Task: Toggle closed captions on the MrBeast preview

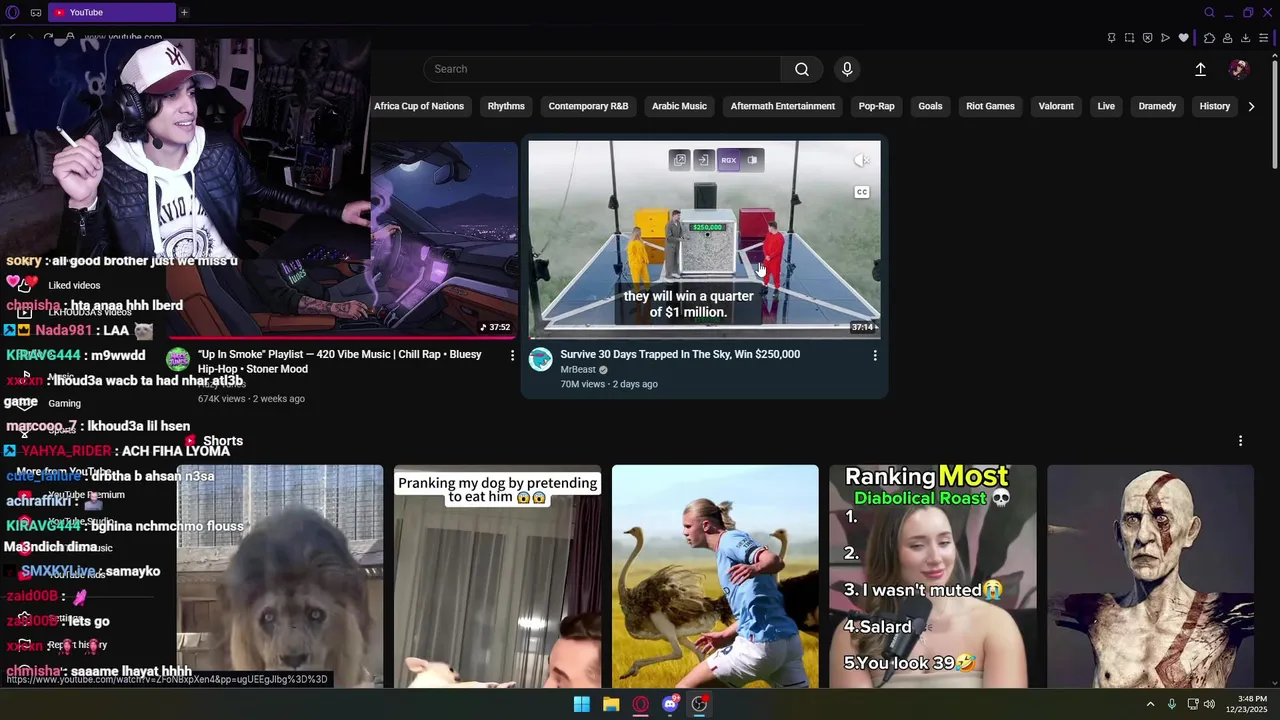Action: pos(862,192)
